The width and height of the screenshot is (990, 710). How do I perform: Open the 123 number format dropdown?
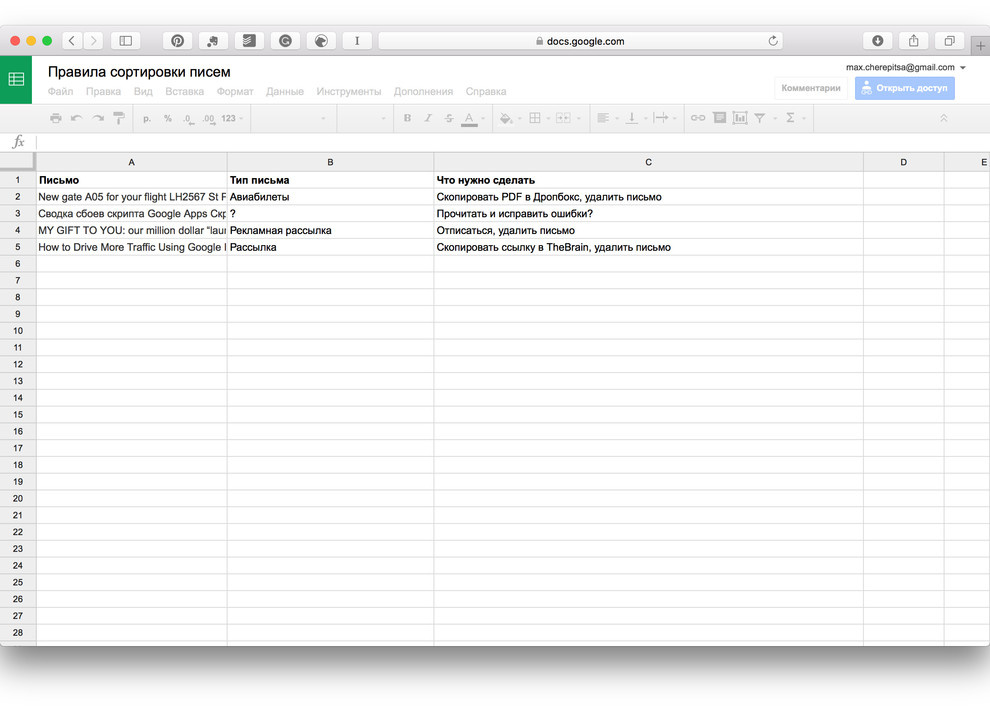232,118
